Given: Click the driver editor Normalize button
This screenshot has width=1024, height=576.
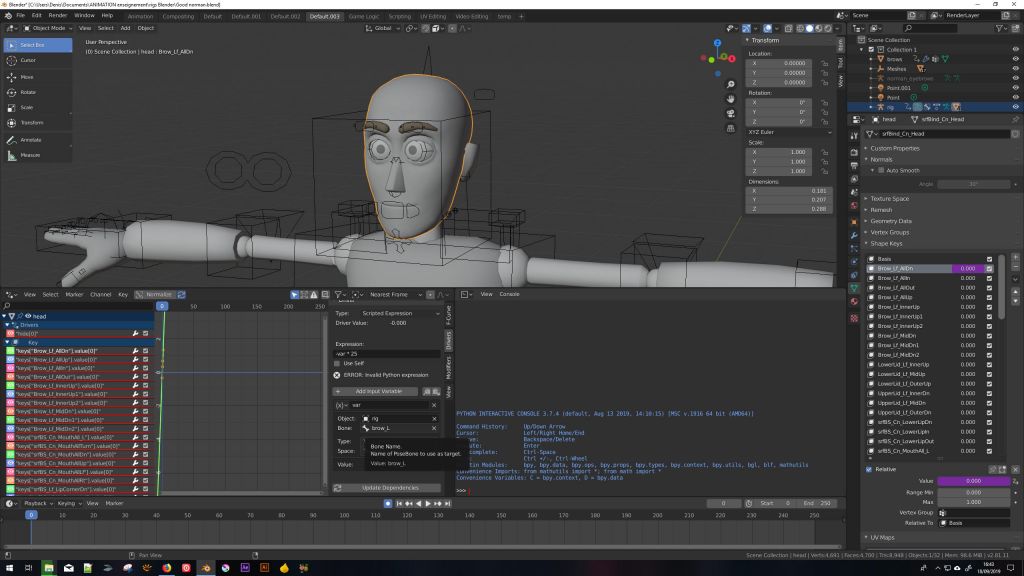Looking at the screenshot, I should click(155, 295).
